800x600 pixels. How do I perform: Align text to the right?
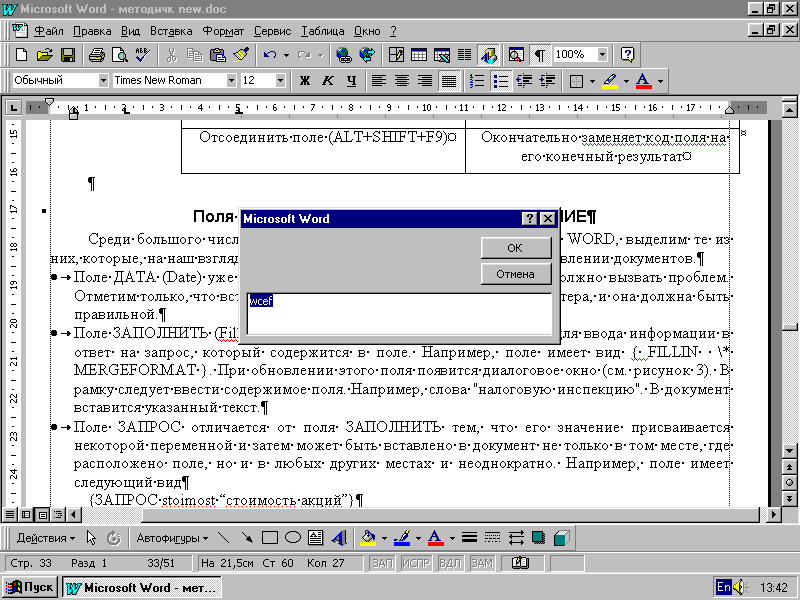pos(425,81)
